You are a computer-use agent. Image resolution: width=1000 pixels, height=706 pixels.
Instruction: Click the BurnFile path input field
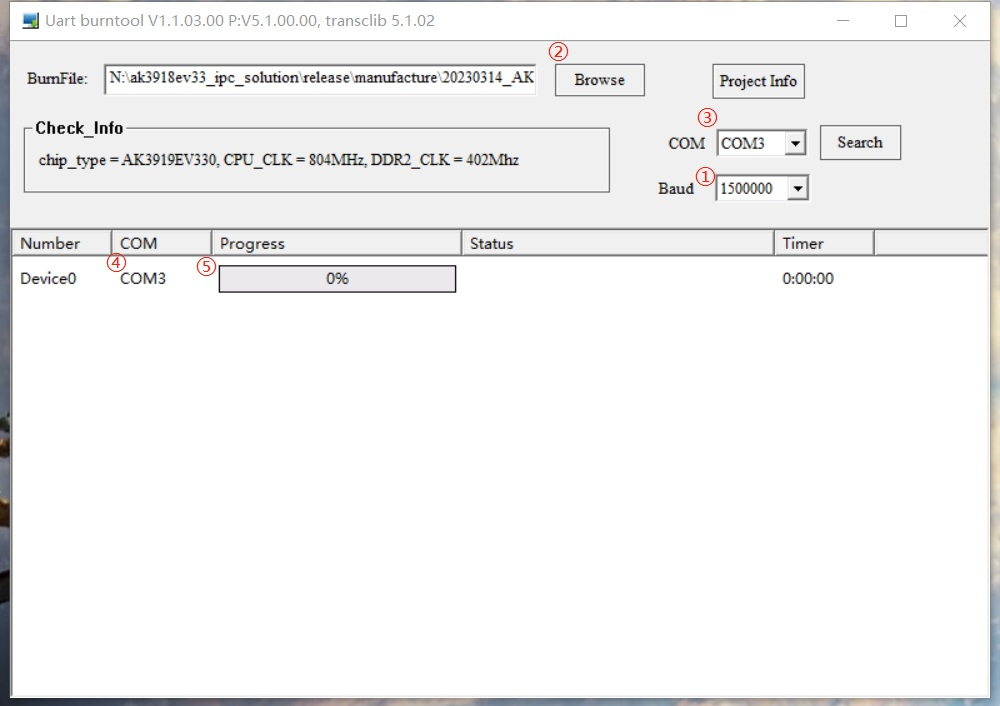[320, 80]
